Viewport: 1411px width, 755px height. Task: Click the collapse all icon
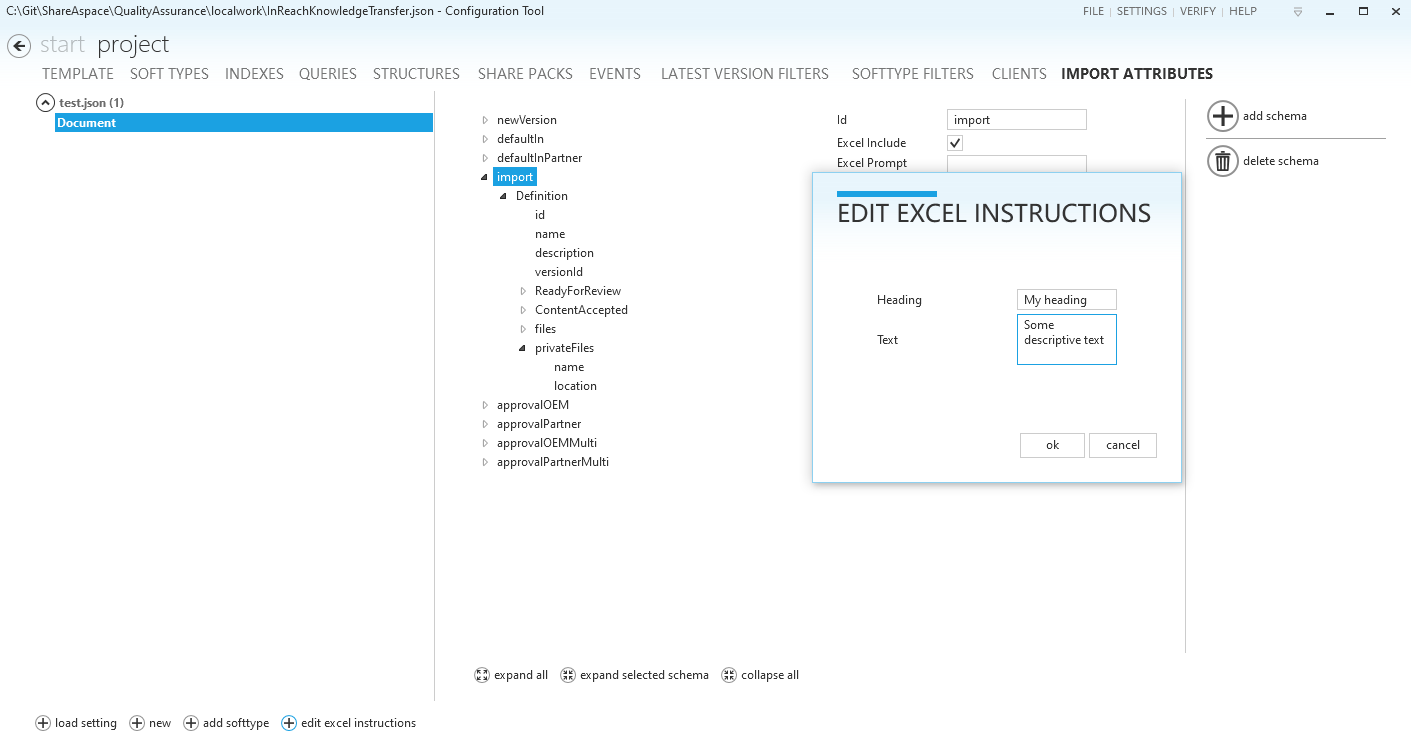(729, 675)
